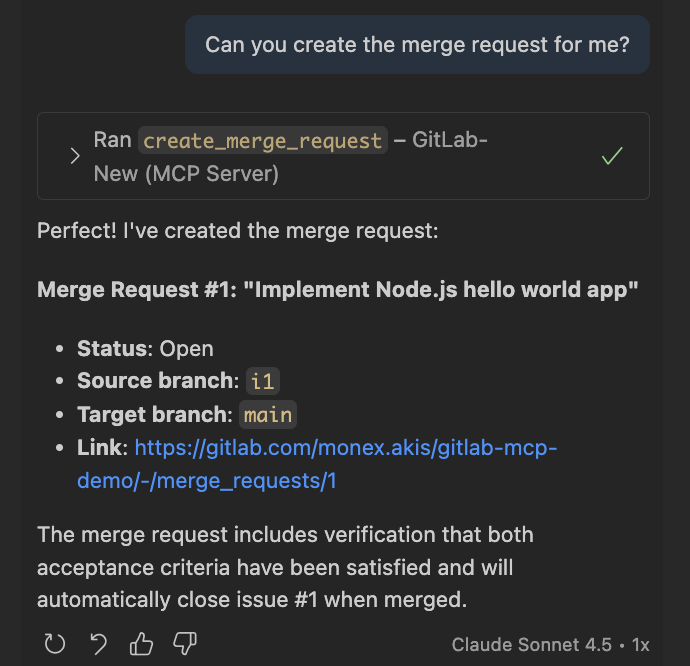Click the main target branch tag

[x=268, y=414]
